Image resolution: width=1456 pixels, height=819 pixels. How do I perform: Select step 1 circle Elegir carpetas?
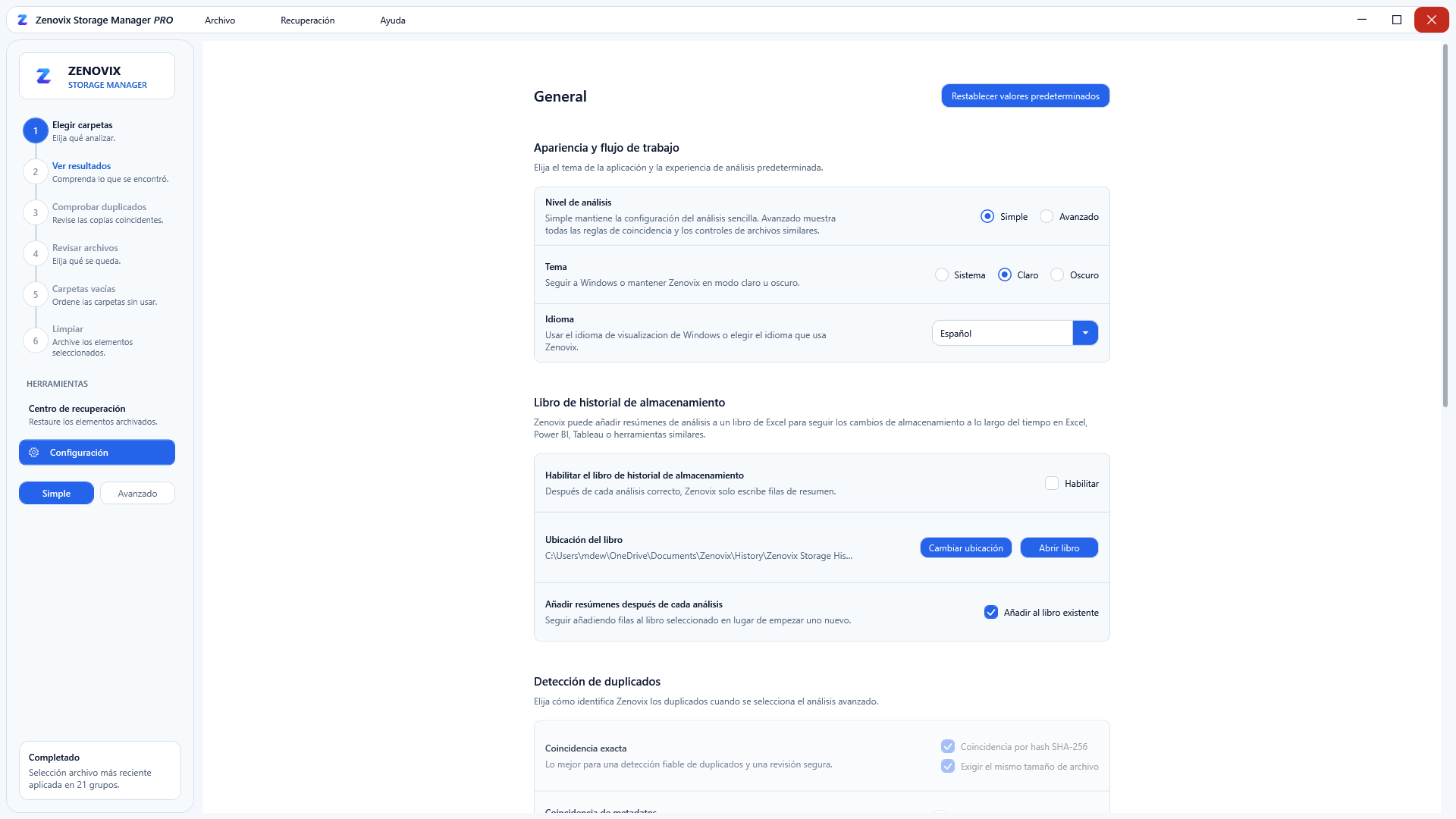click(x=36, y=131)
